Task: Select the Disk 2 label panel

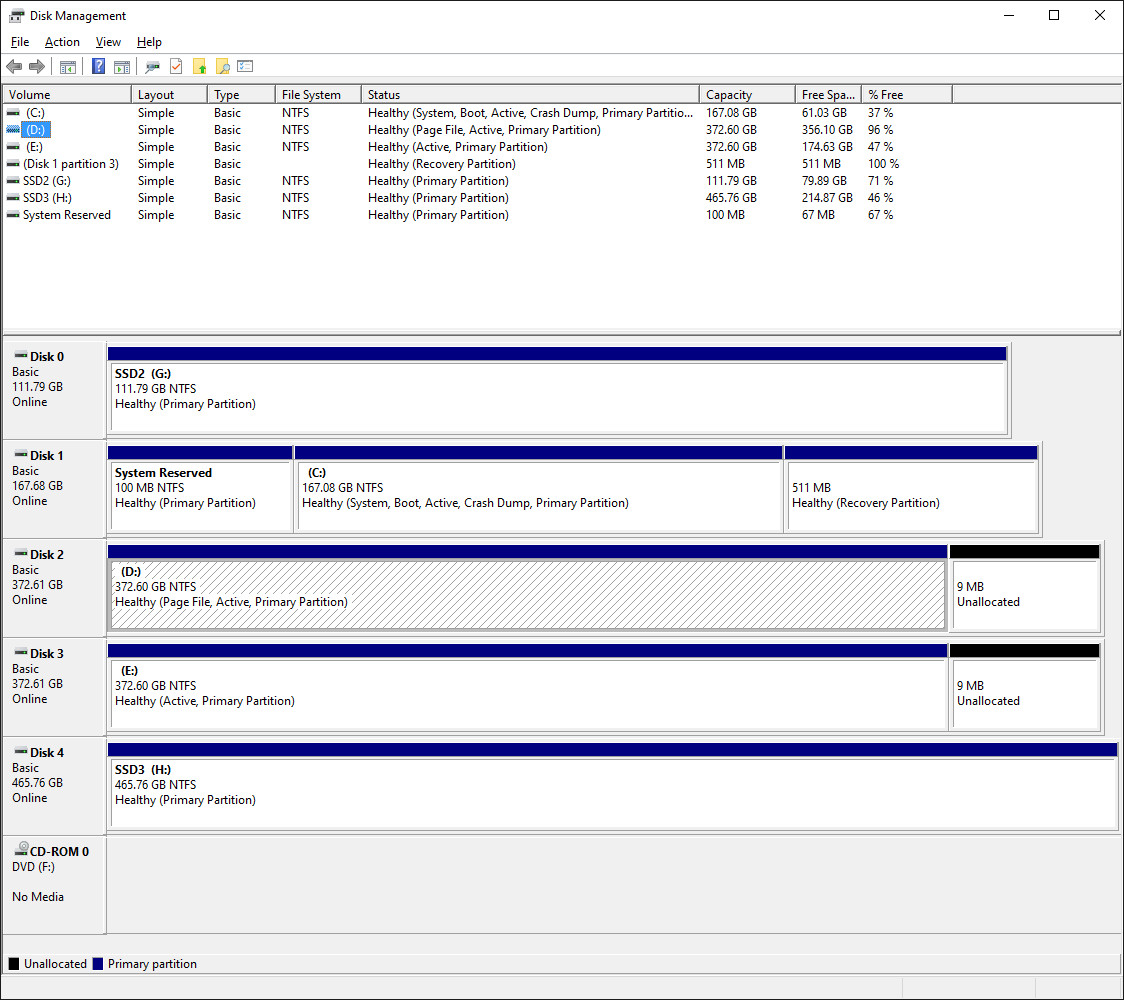Action: point(54,589)
